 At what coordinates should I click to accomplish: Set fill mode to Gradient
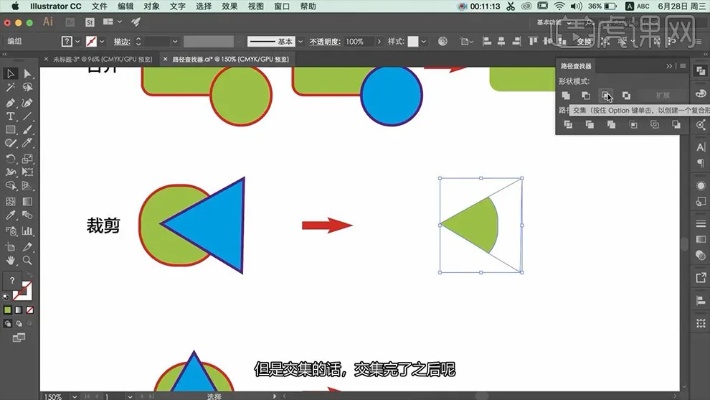coord(19,310)
